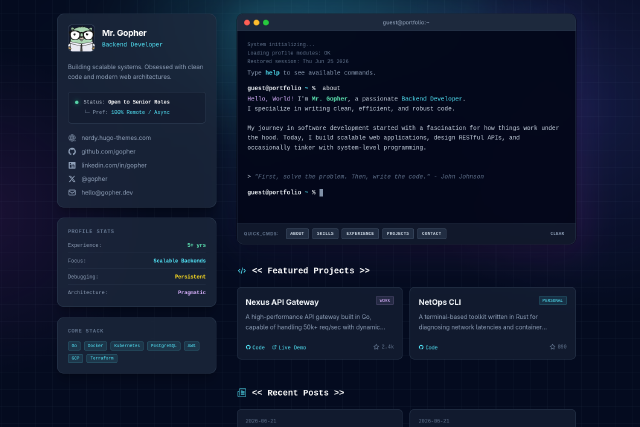
Task: Click the LinkedIn icon in sidebar
Action: pos(72,165)
